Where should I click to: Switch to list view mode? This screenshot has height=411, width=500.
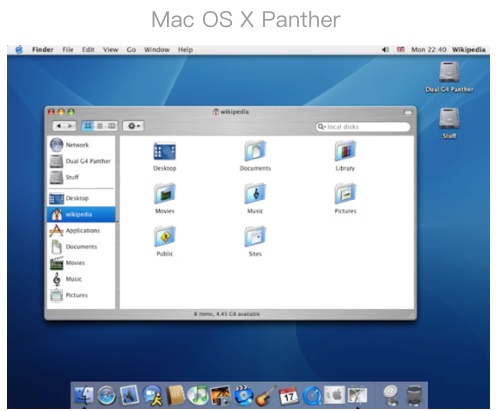coord(100,126)
